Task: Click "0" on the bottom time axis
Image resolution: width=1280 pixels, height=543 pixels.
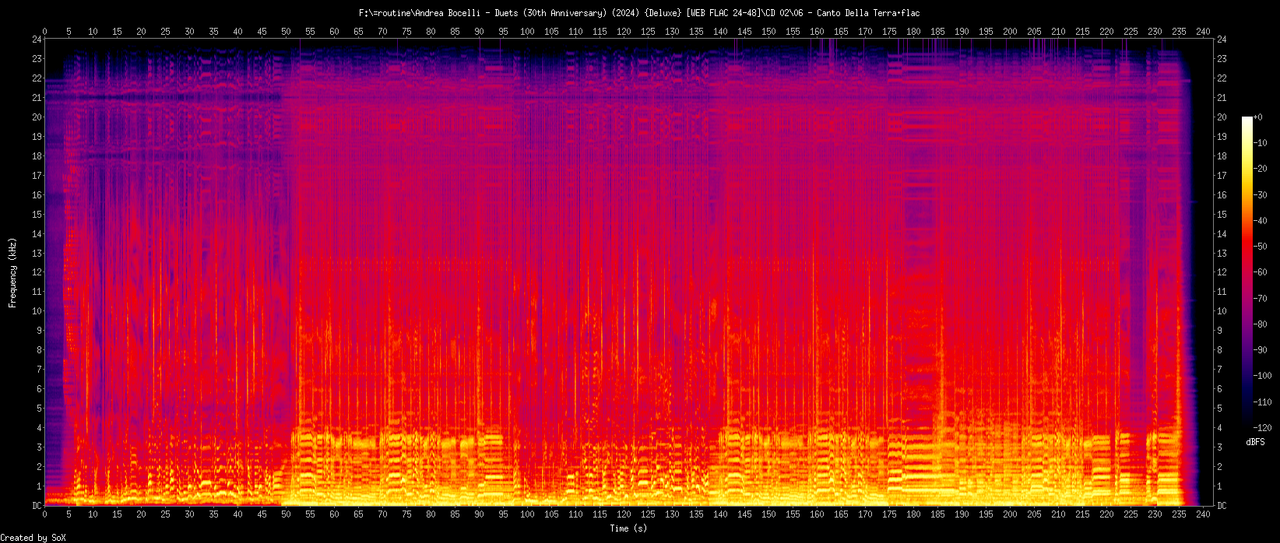Action: [x=45, y=516]
